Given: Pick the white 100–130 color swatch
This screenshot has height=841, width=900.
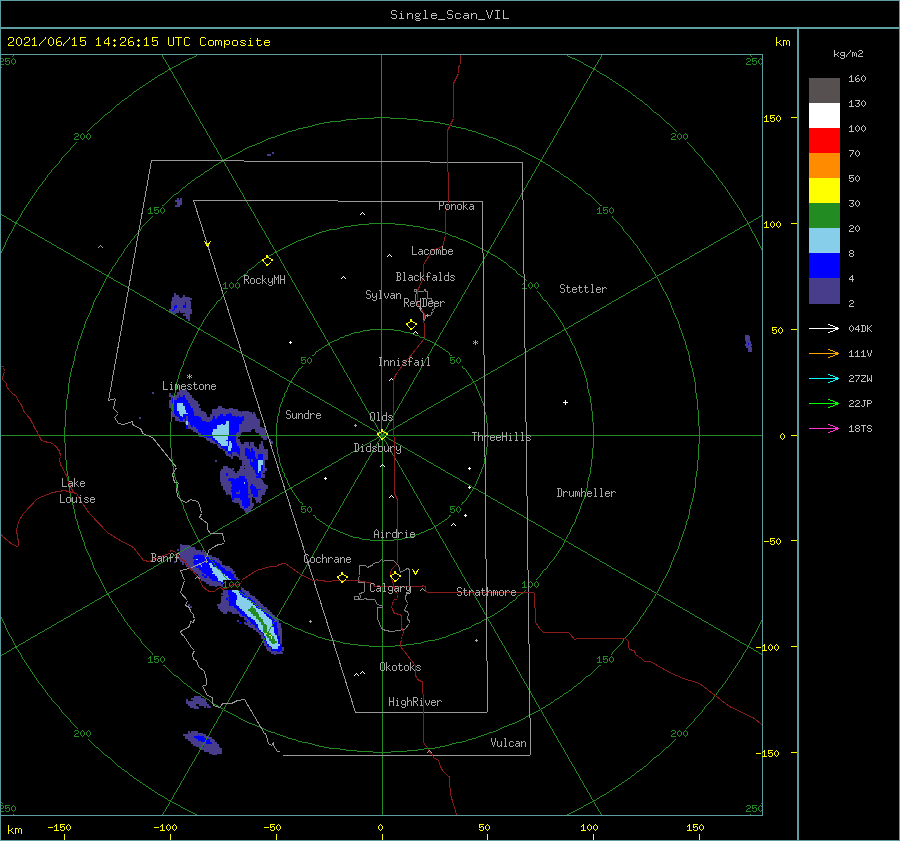Looking at the screenshot, I should tap(824, 116).
